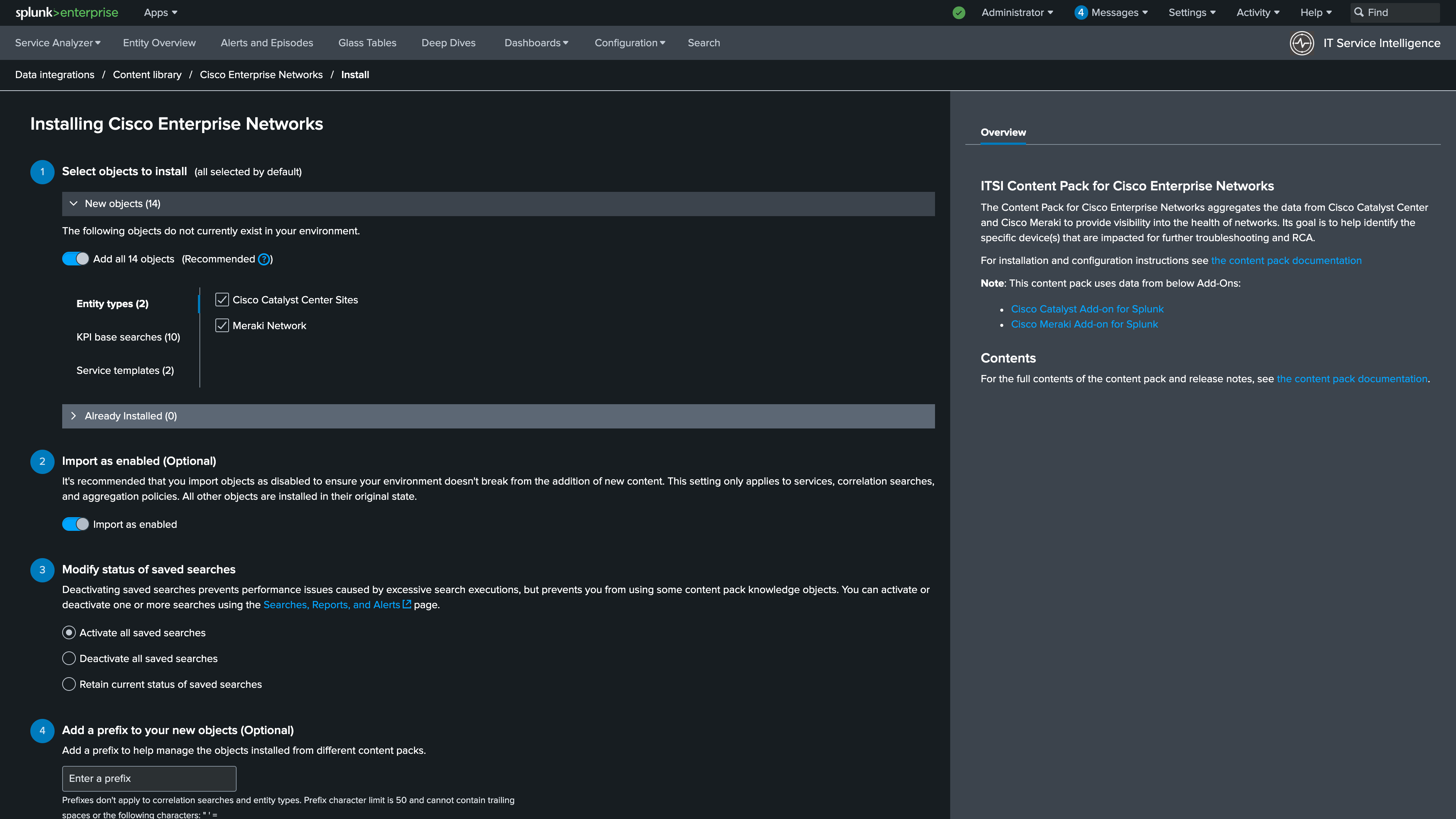The image size is (1456, 819).
Task: Click the Enter a prefix field
Action: coord(149,779)
